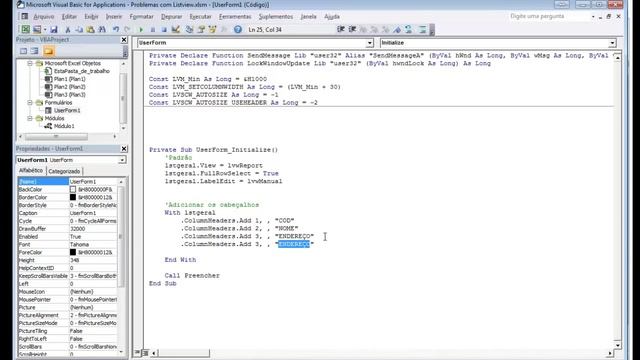Select EstaPasta_de_trabalho in the project tree
Image resolution: width=640 pixels, height=360 pixels.
82,71
